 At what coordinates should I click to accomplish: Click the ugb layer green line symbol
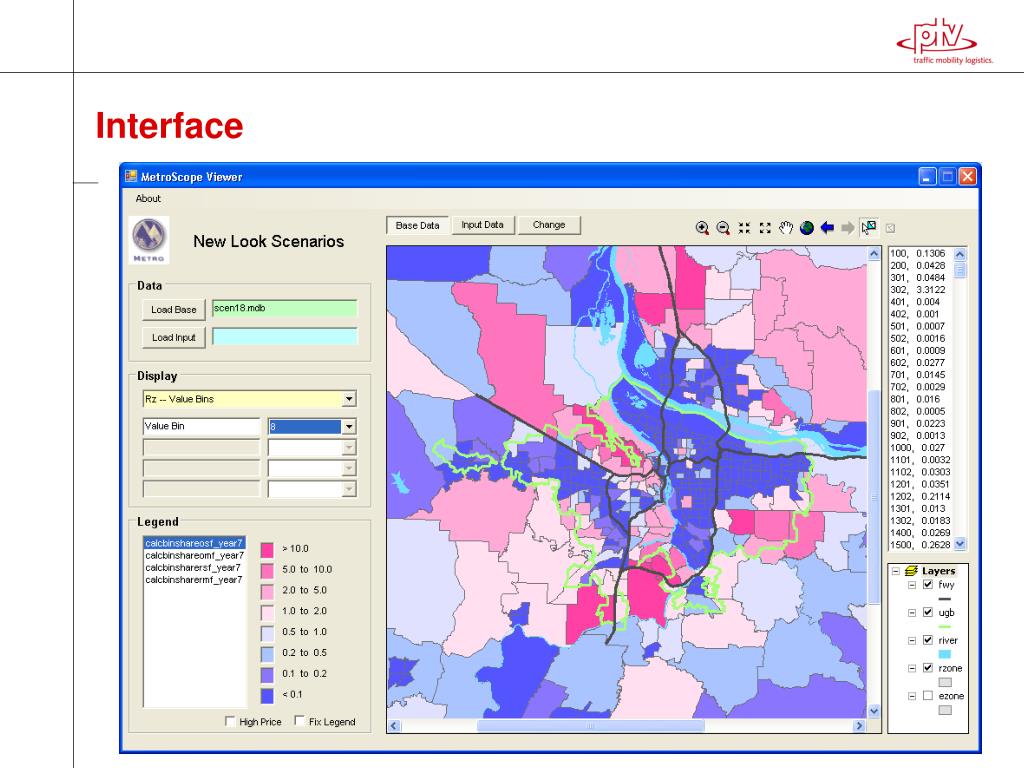coord(944,626)
